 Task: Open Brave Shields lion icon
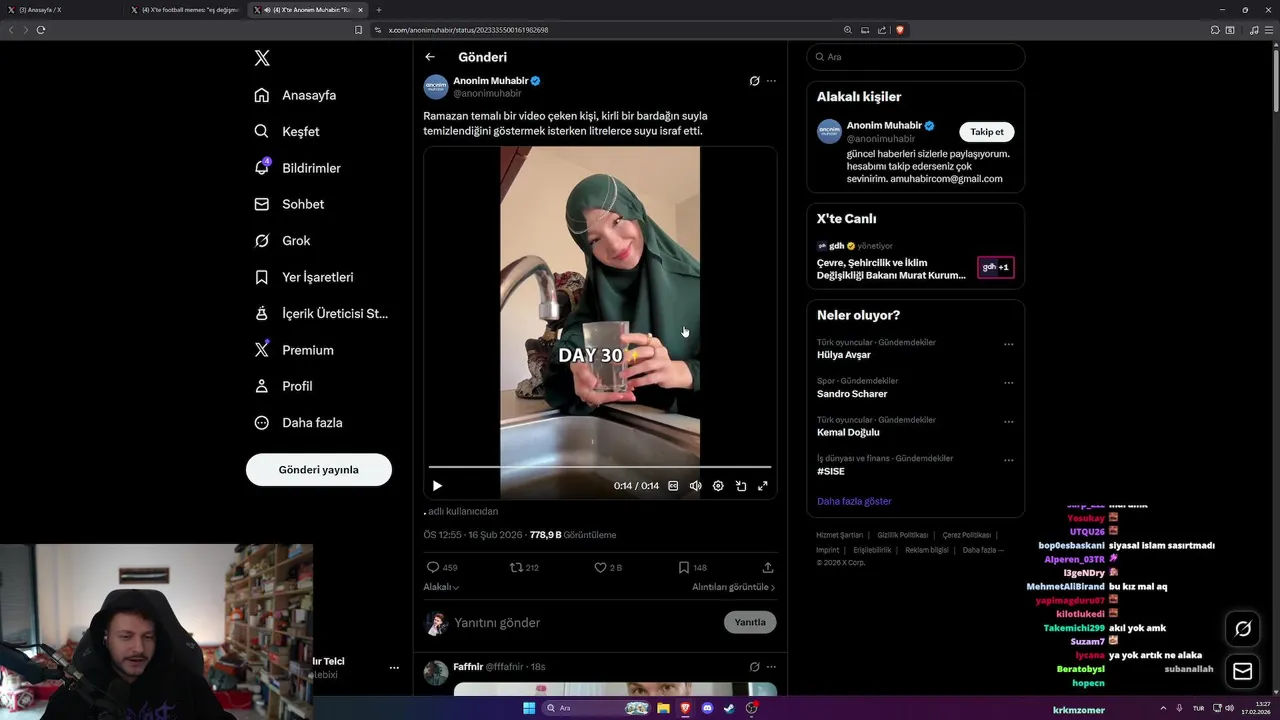pos(900,30)
